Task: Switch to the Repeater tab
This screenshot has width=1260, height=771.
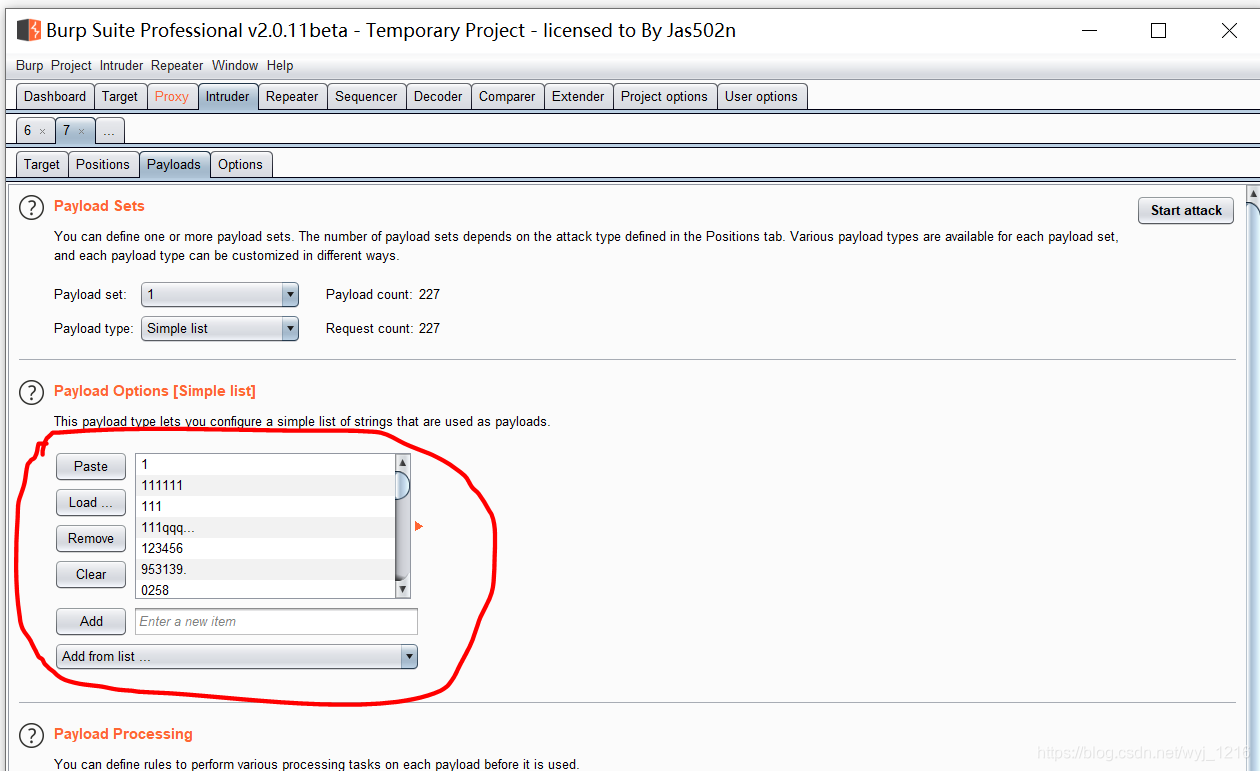Action: click(292, 96)
